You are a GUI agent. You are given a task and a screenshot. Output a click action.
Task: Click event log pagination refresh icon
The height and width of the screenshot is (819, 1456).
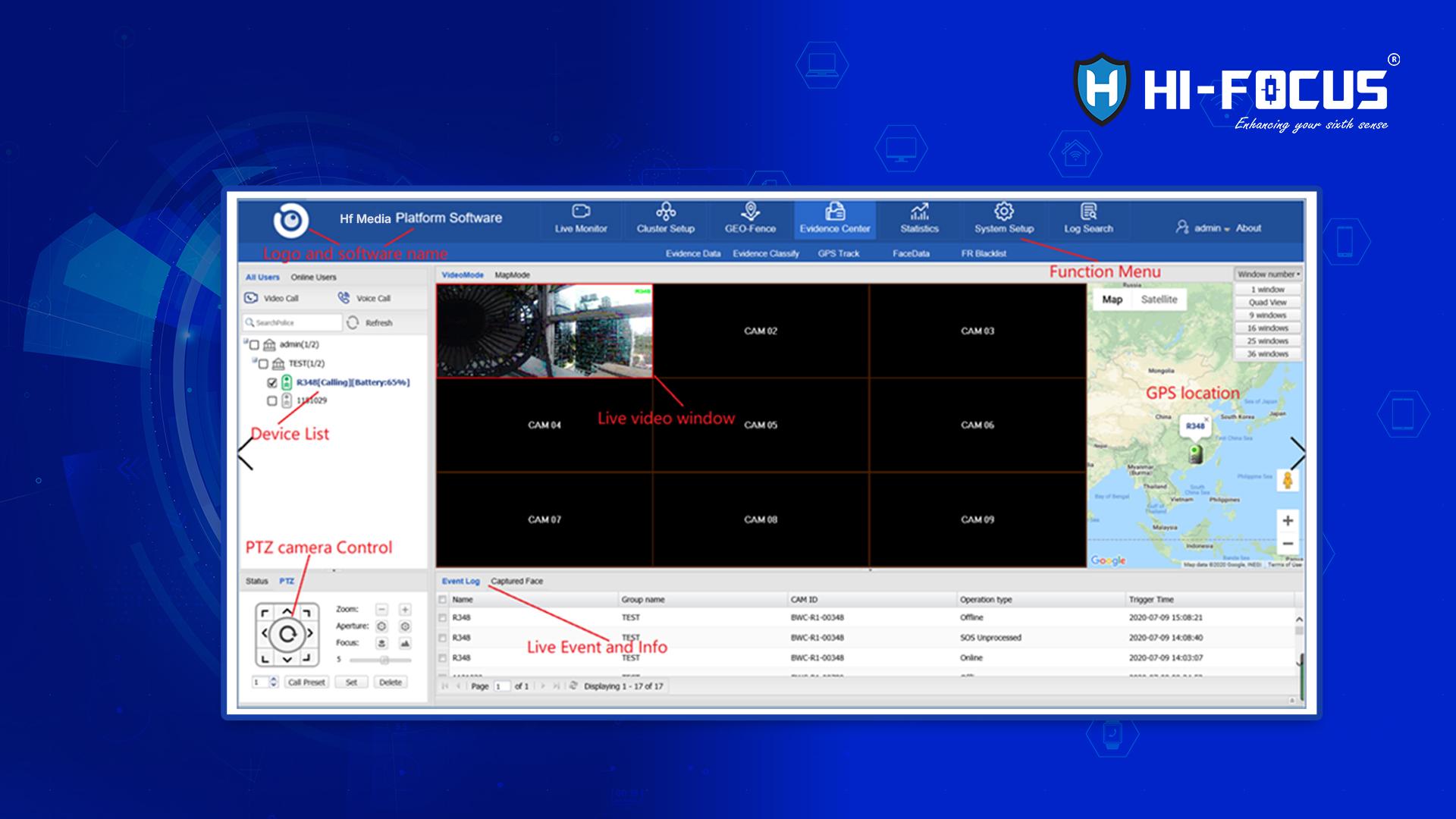click(x=573, y=686)
